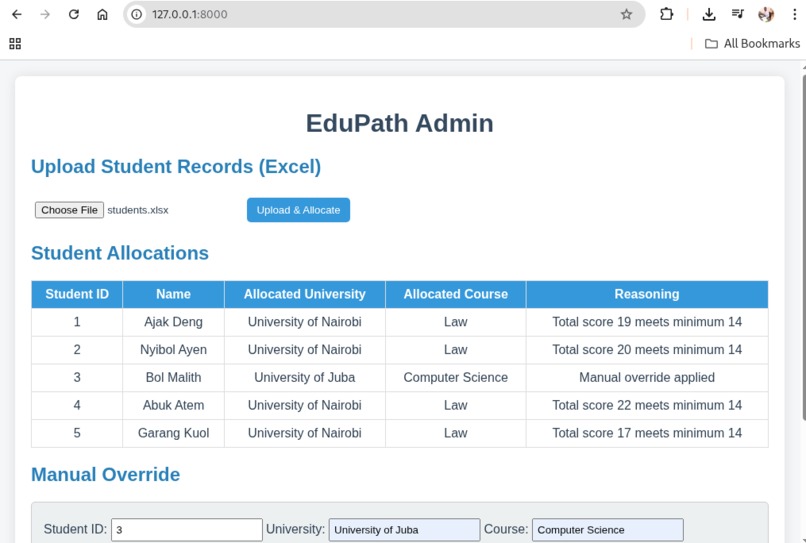Click Law in Abuk Atem's row
806x543 pixels.
455,405
